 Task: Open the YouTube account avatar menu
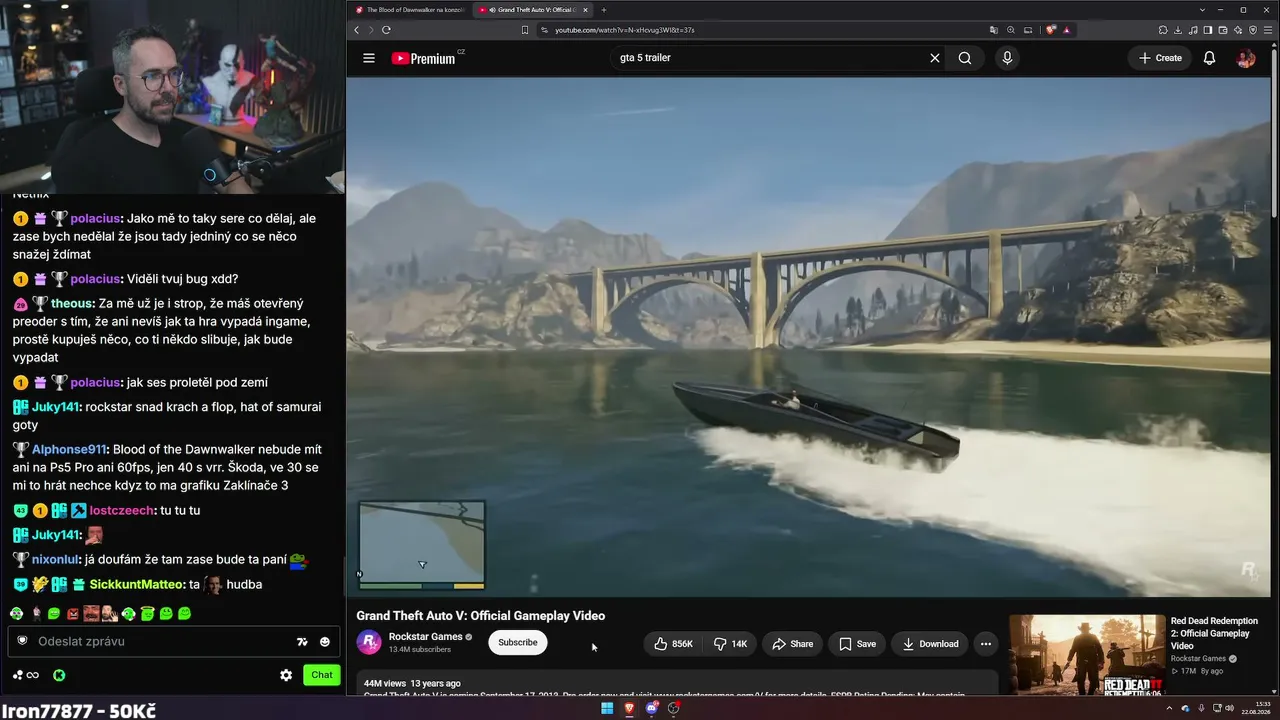1246,58
